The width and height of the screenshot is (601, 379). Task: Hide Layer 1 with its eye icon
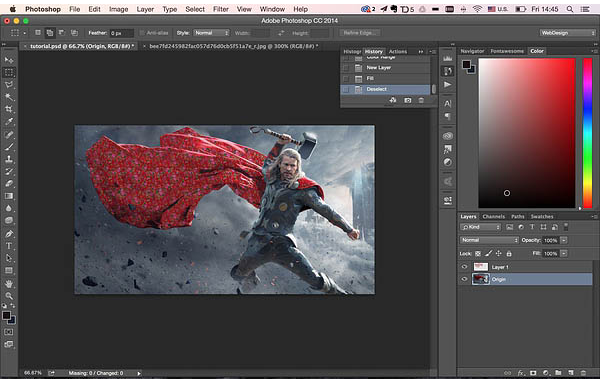point(465,267)
